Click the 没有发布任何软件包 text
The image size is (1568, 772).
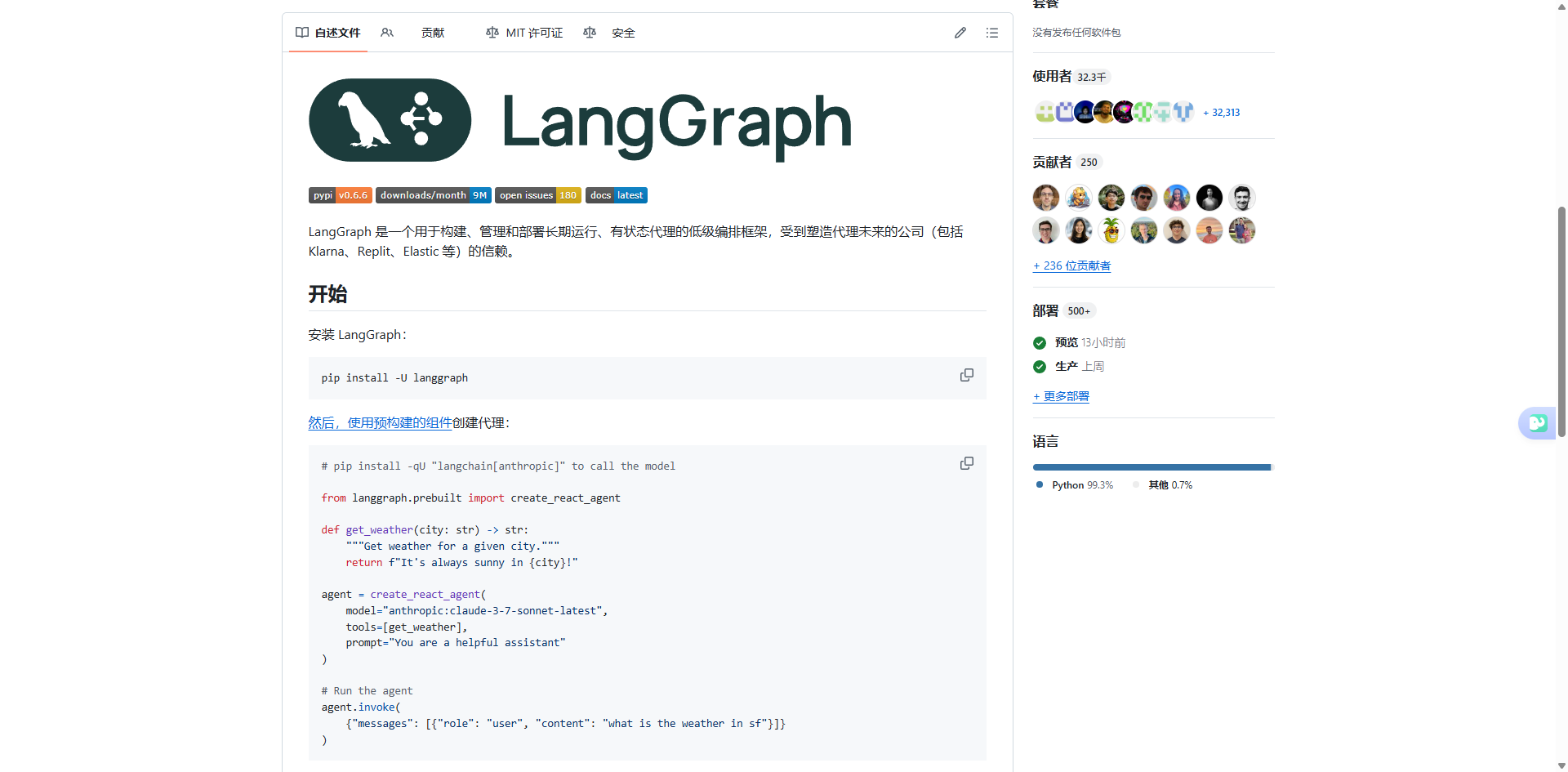point(1076,33)
